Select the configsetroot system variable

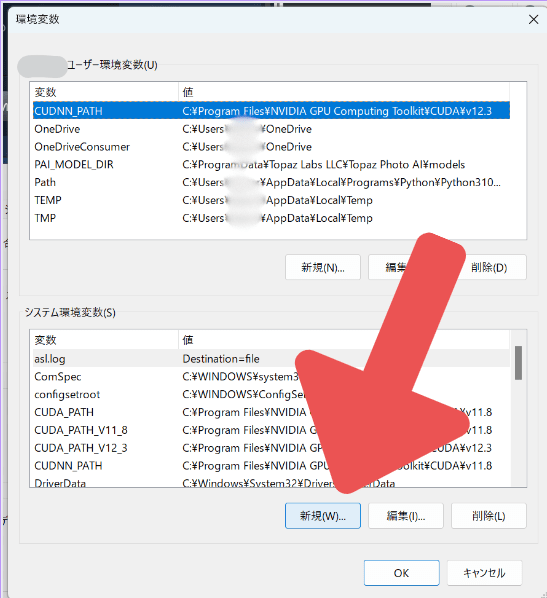[271, 394]
